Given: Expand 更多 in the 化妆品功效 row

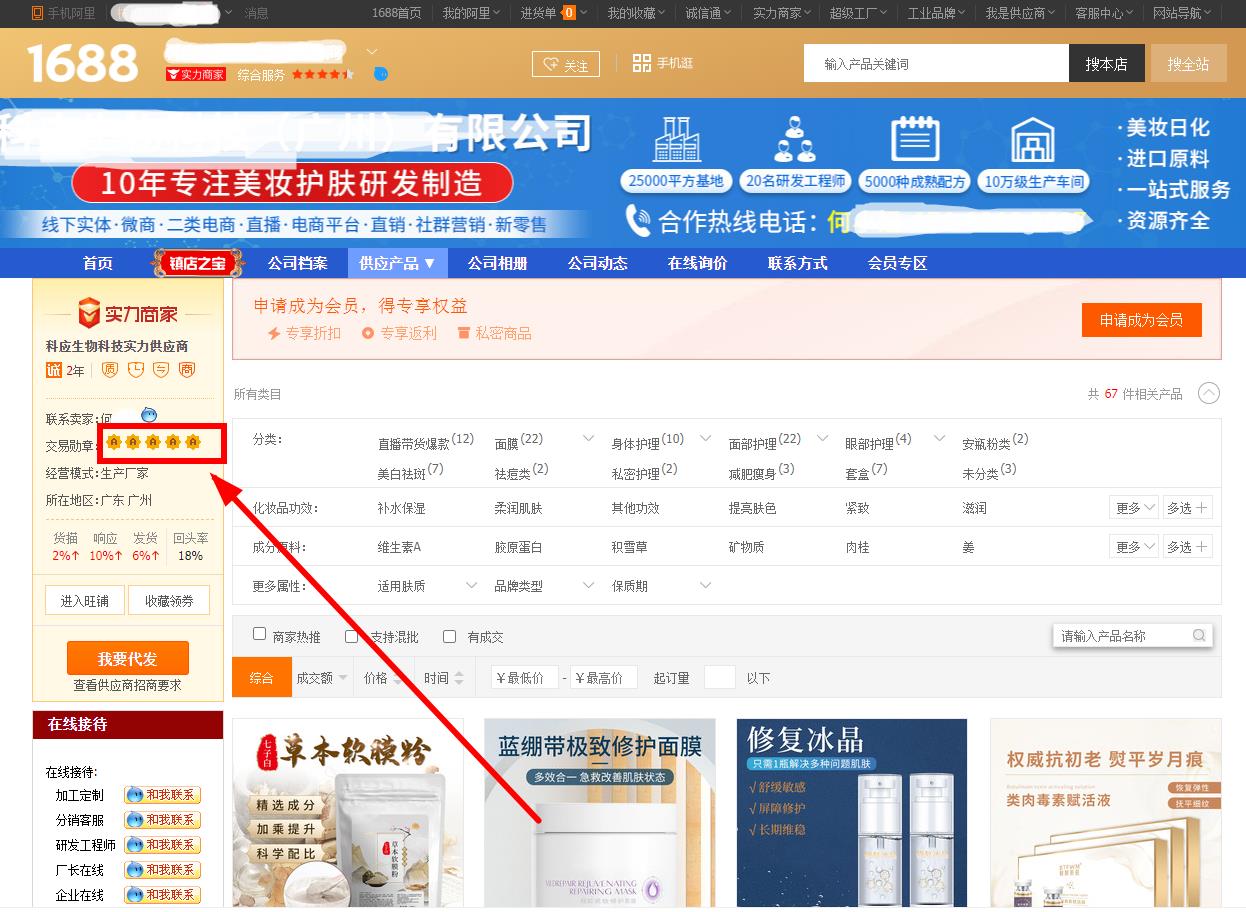Looking at the screenshot, I should click(x=1133, y=508).
